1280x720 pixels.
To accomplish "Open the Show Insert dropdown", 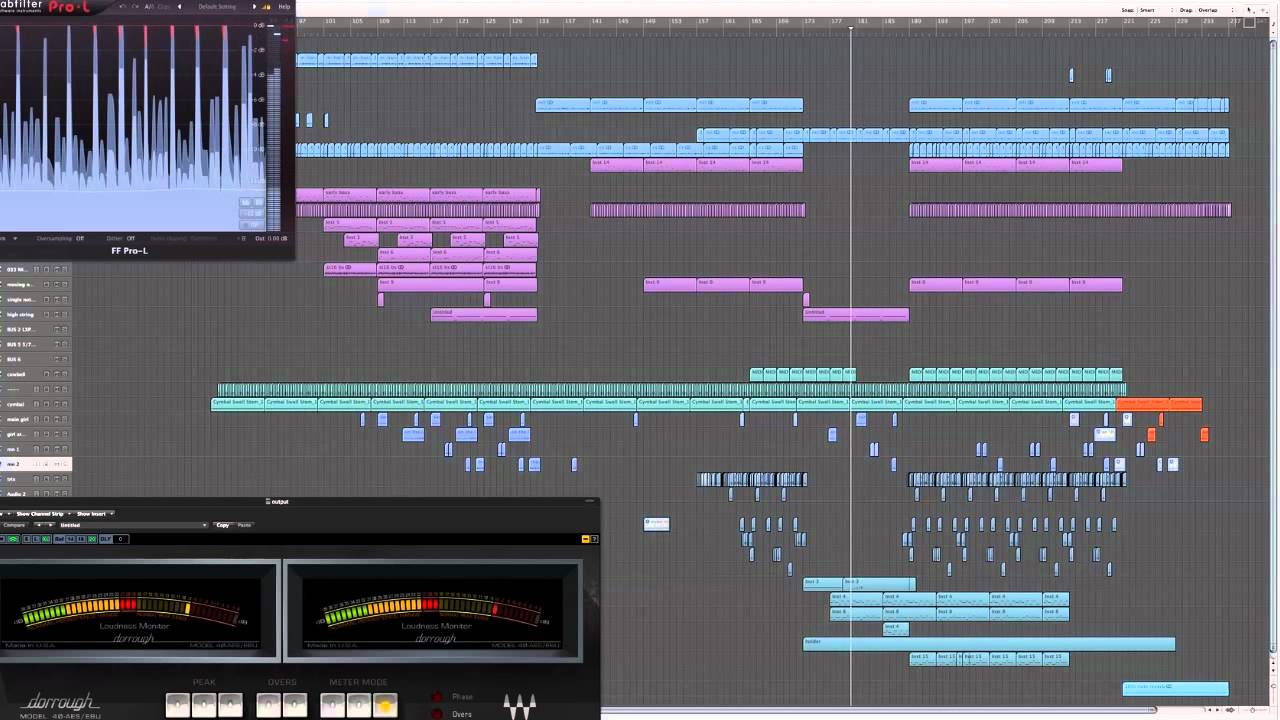I will pyautogui.click(x=95, y=514).
